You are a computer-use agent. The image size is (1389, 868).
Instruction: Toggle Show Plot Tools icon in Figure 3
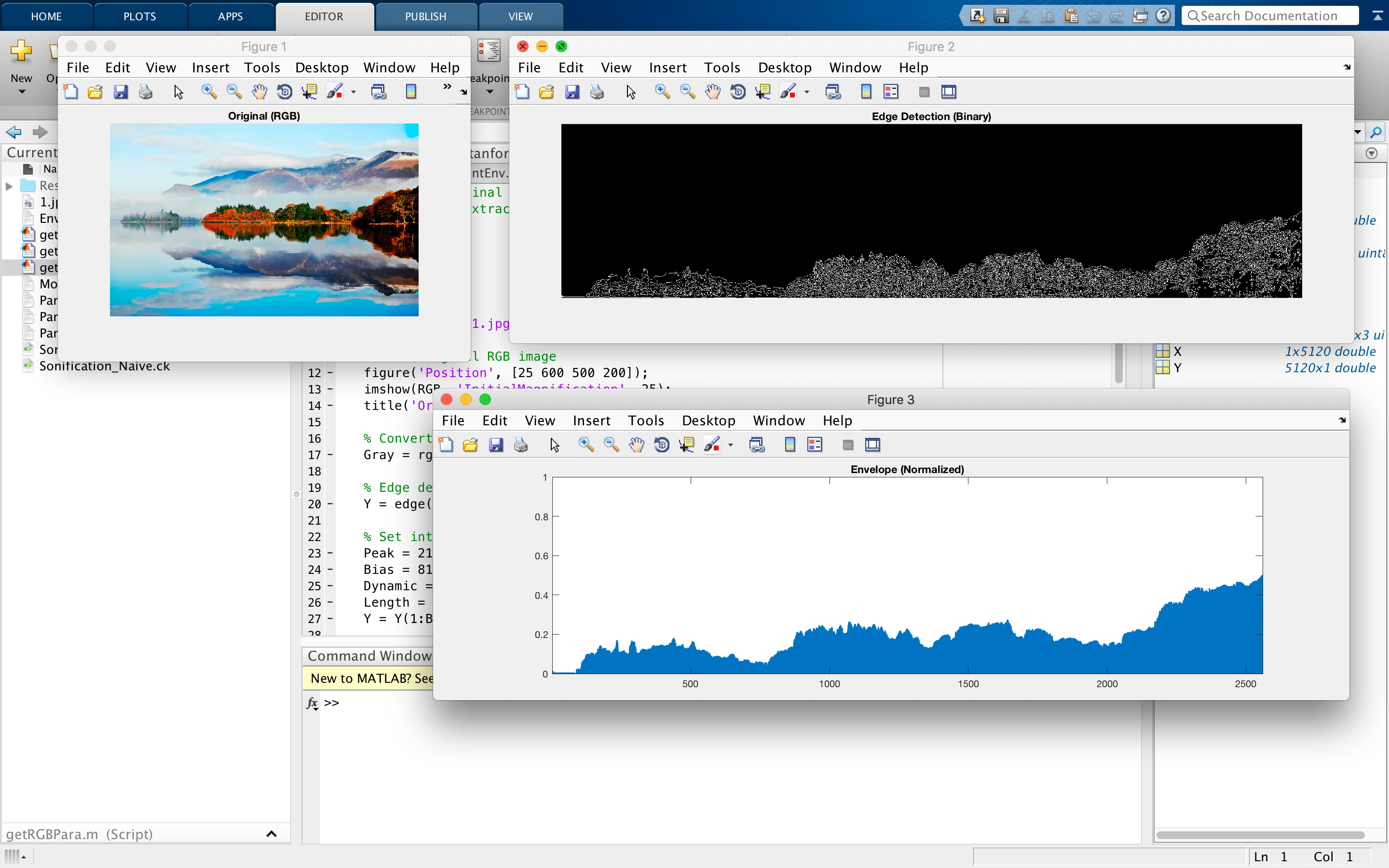click(872, 445)
